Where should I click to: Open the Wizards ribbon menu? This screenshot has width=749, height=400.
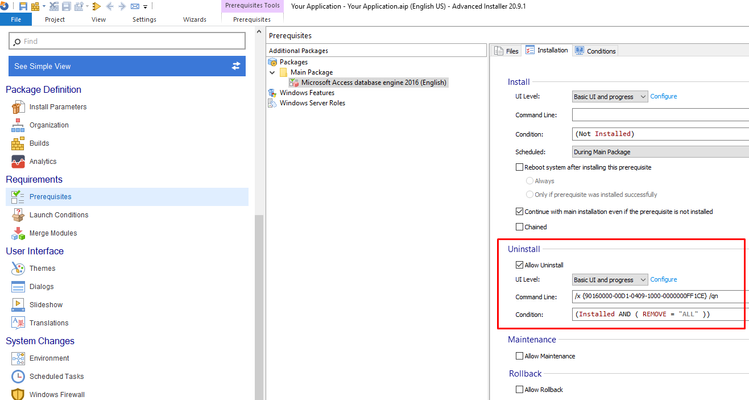coord(194,20)
